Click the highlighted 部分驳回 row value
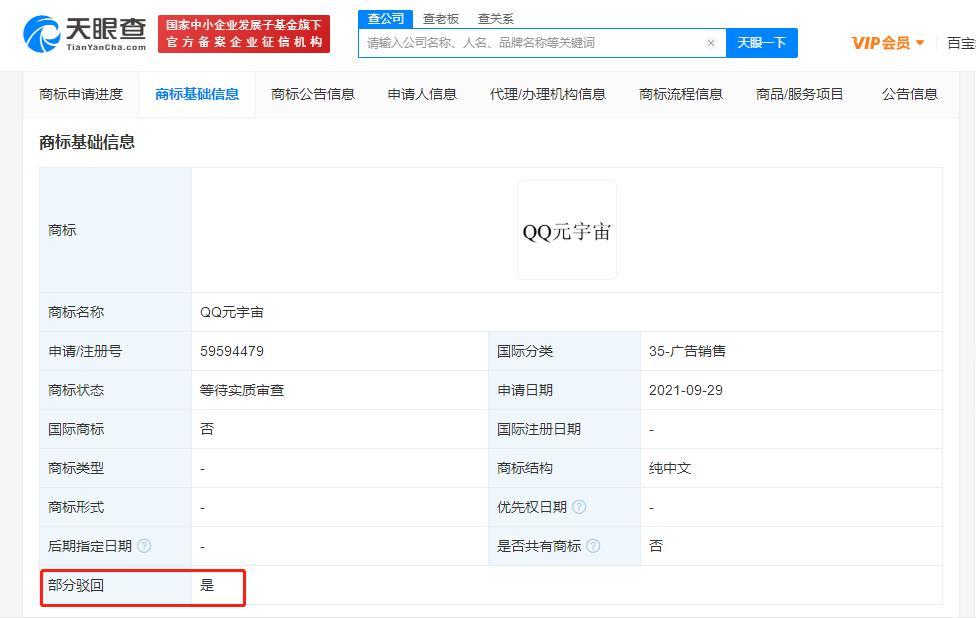Viewport: 976px width, 618px height. click(210, 587)
